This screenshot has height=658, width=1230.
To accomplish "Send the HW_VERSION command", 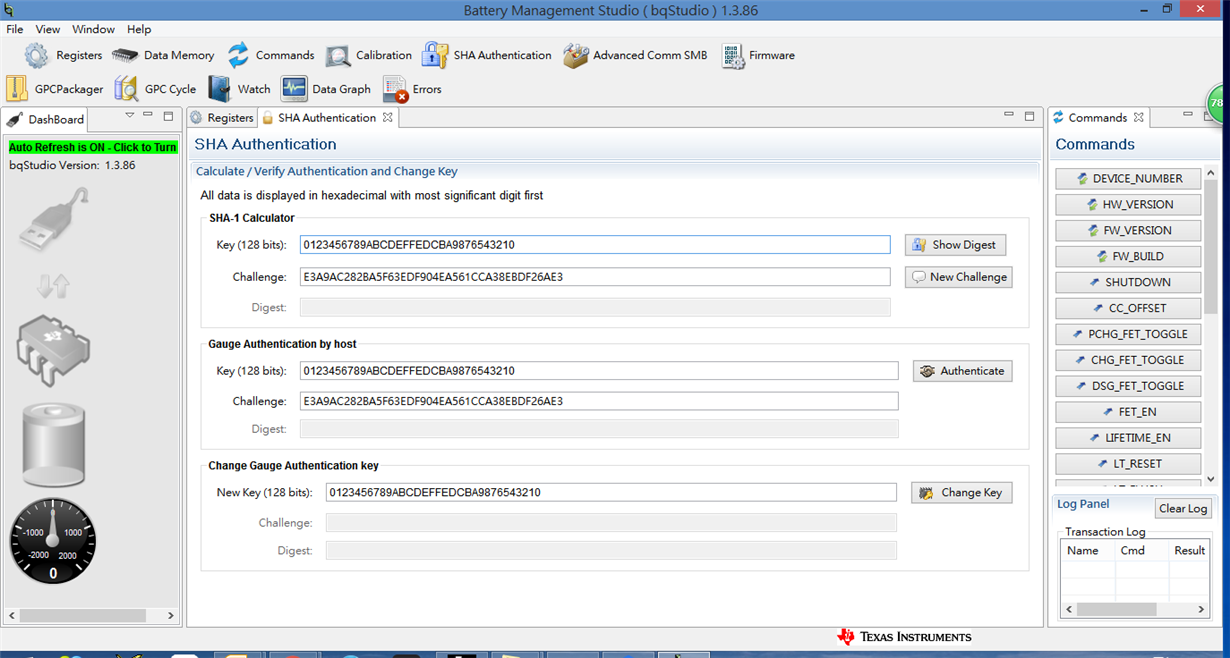I will pos(1129,205).
